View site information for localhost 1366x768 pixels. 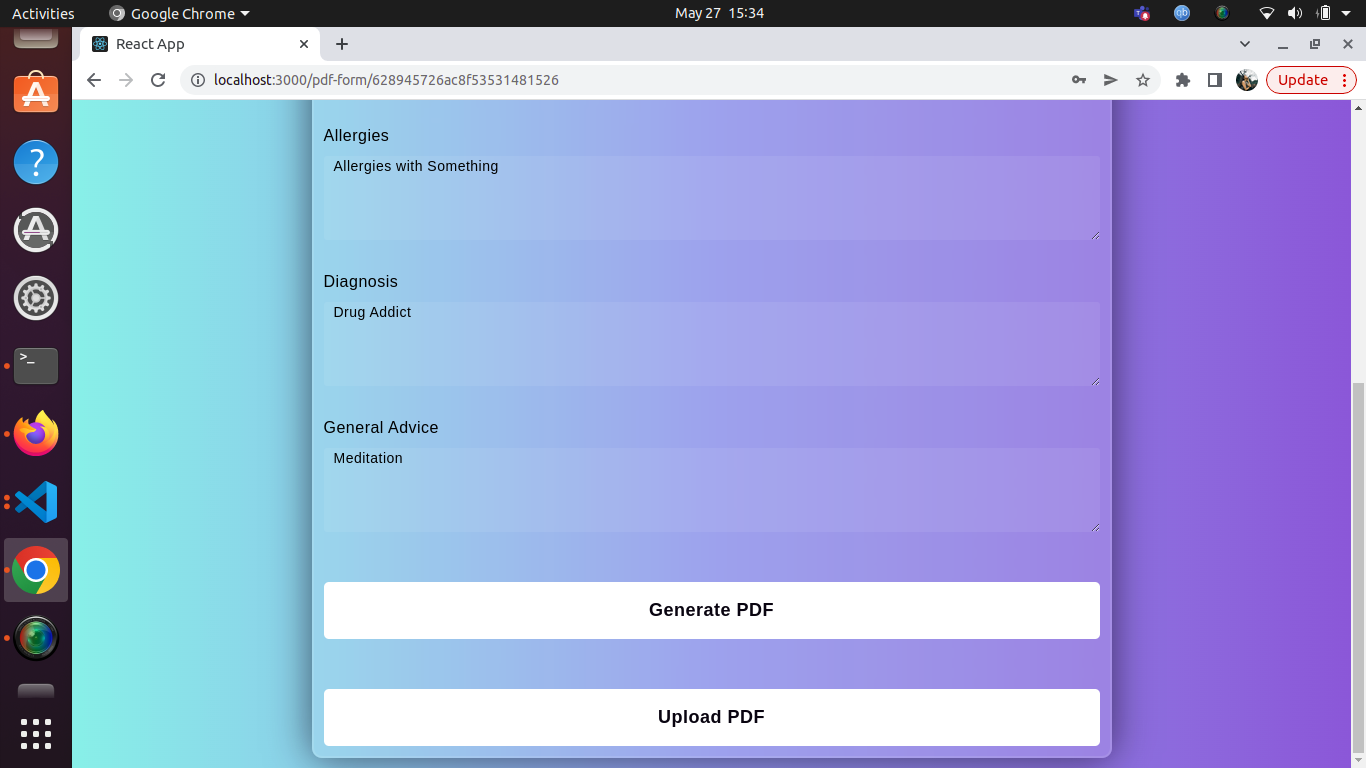coord(198,80)
